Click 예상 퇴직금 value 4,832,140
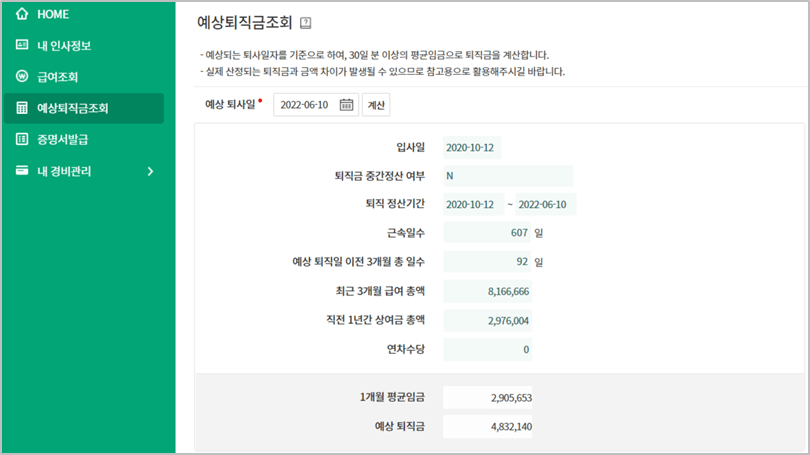 [x=487, y=427]
